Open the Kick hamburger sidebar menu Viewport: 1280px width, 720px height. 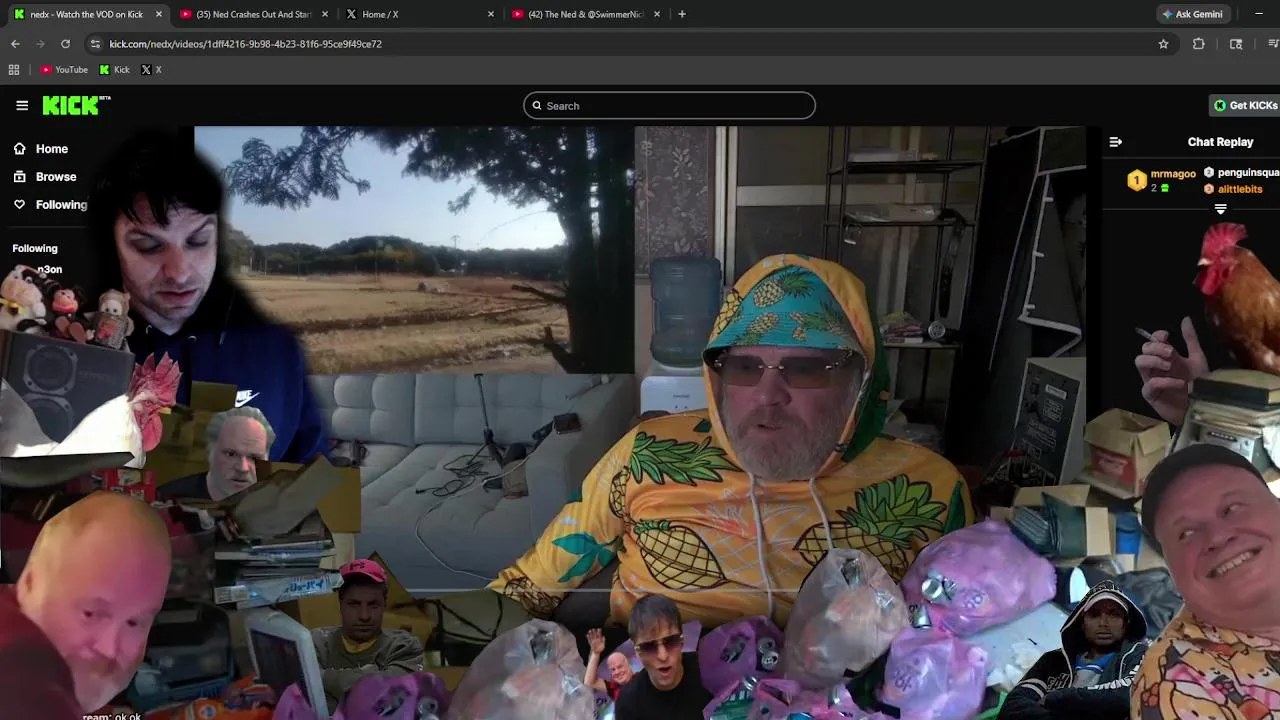[22, 105]
